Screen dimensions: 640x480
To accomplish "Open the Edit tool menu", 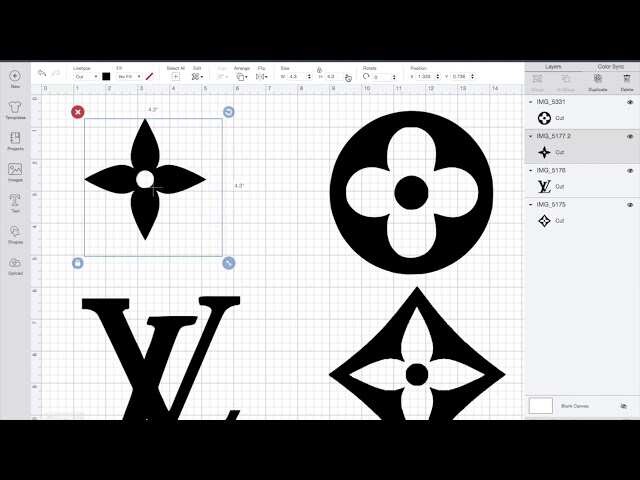I will [197, 76].
